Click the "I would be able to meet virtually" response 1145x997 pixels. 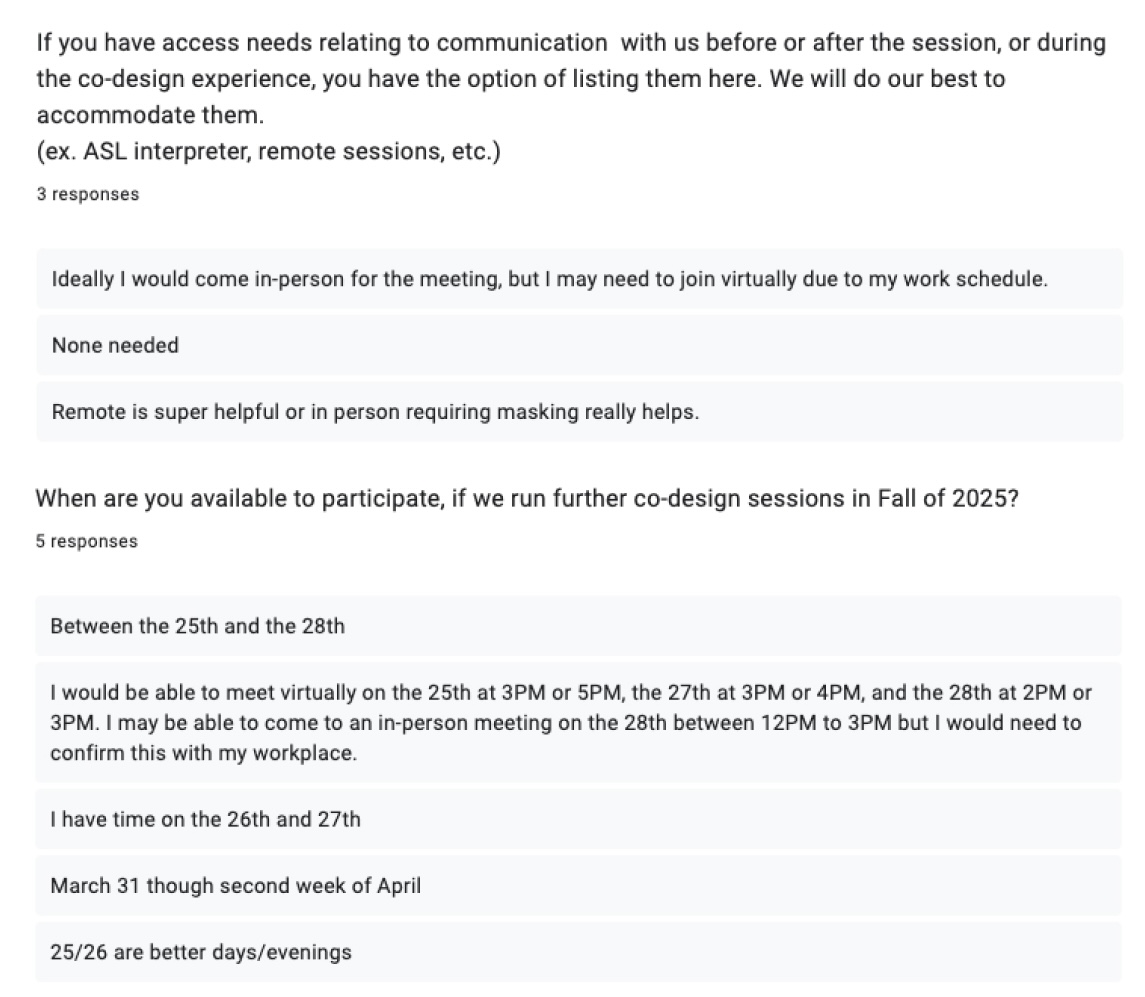tap(578, 722)
